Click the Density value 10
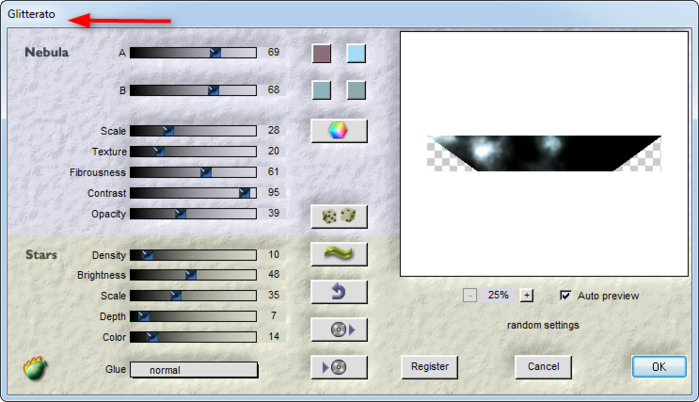The height and width of the screenshot is (402, 699). tap(274, 254)
